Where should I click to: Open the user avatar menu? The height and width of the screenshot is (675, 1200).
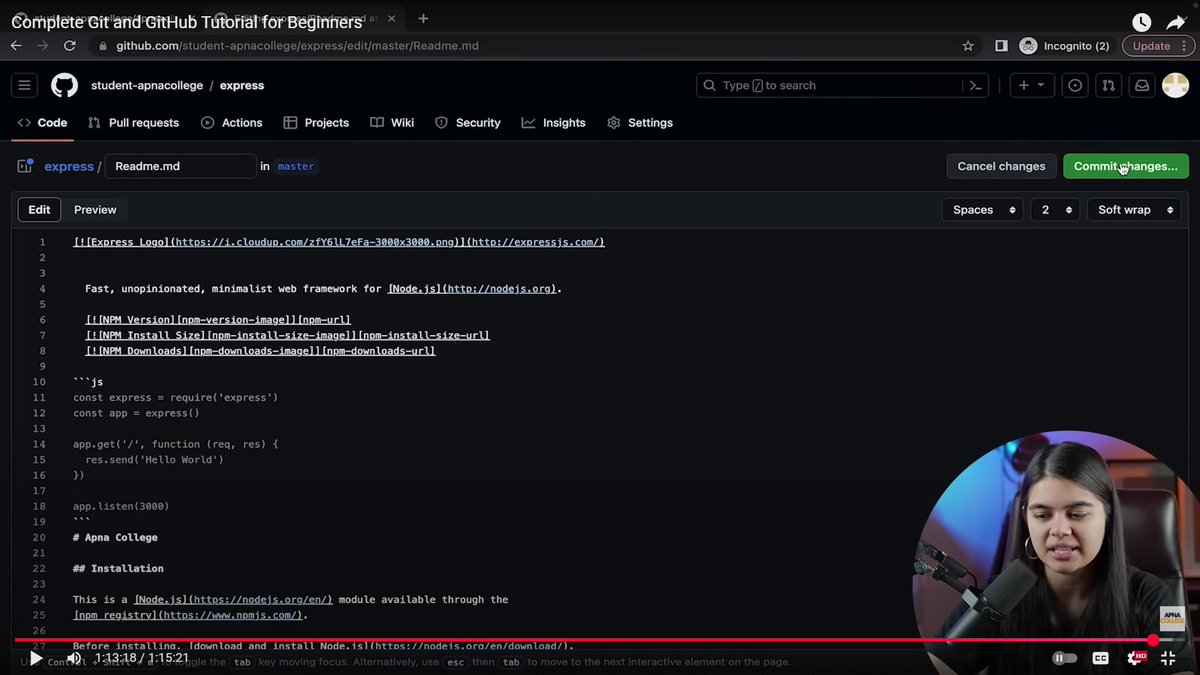pos(1175,85)
